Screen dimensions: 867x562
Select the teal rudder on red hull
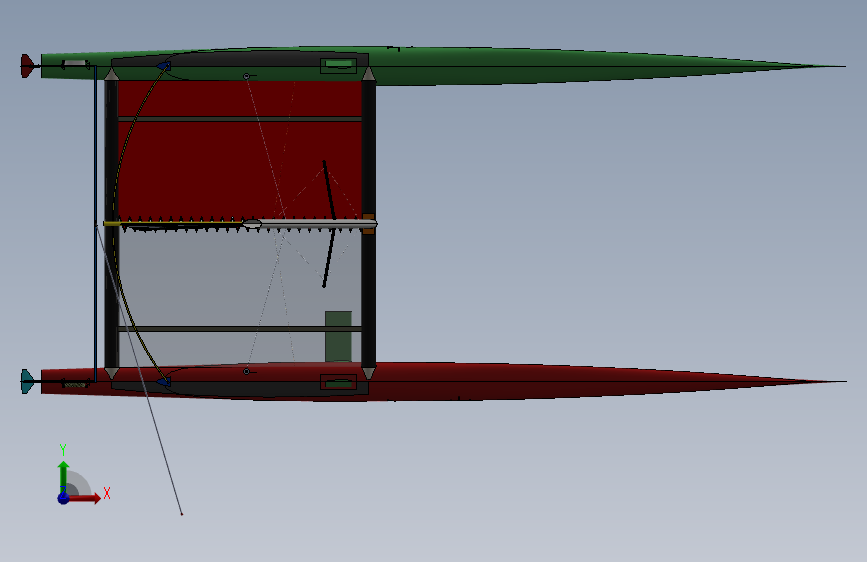(x=27, y=381)
